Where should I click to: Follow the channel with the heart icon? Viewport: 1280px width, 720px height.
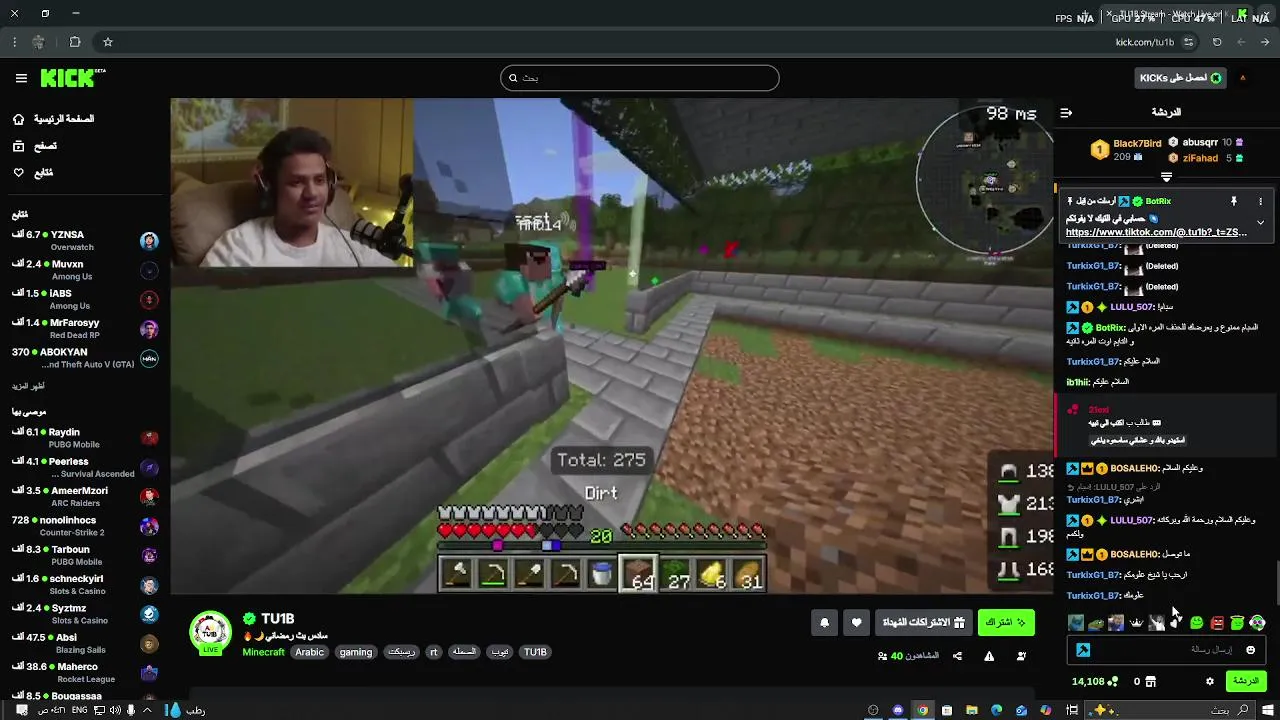tap(856, 622)
